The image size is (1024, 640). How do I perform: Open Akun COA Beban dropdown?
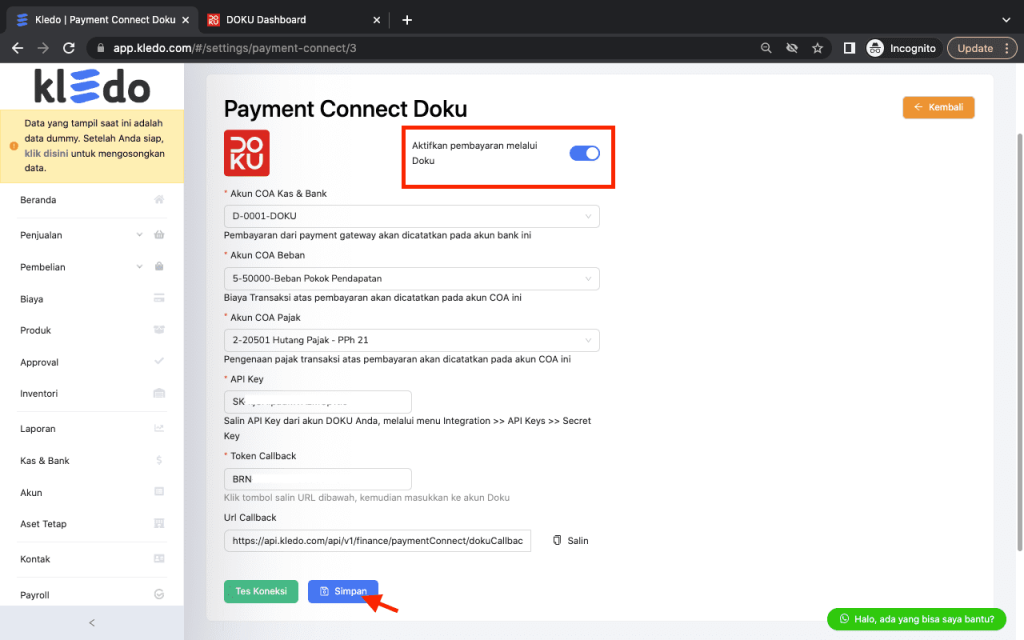point(411,278)
